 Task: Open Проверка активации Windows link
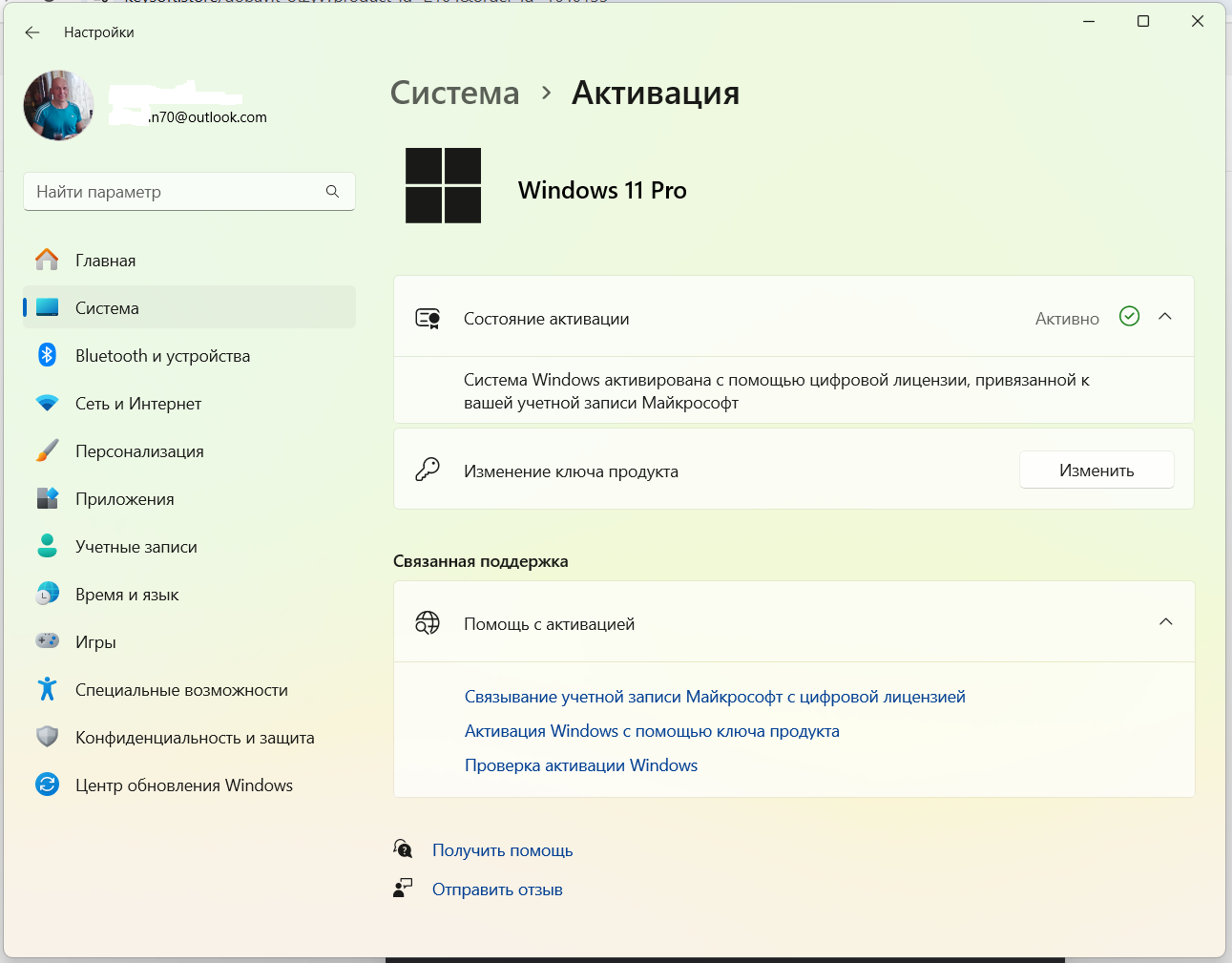(581, 765)
